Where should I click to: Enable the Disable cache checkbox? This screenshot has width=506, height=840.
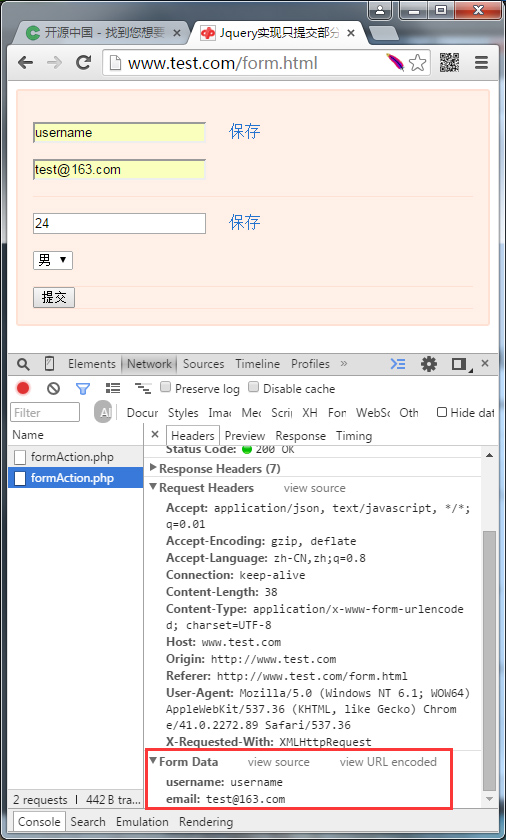tap(253, 387)
